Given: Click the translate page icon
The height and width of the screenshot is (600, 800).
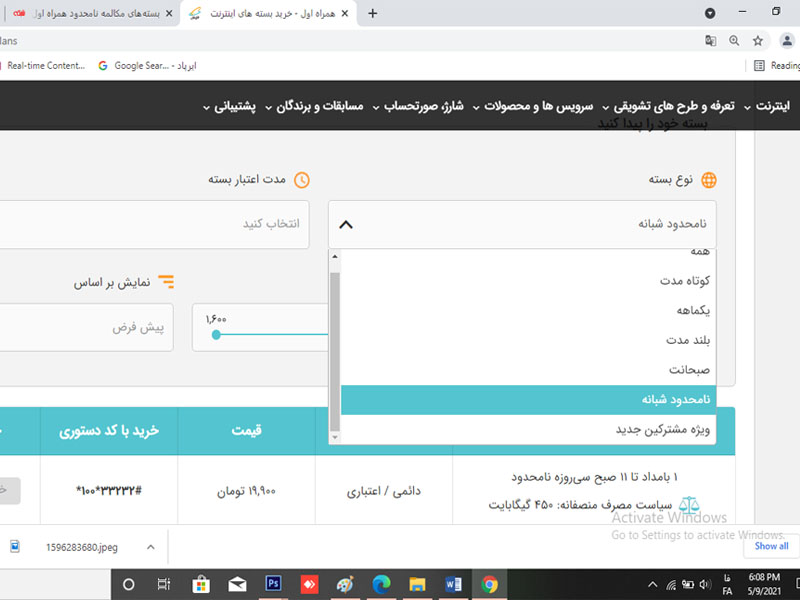Looking at the screenshot, I should click(710, 41).
